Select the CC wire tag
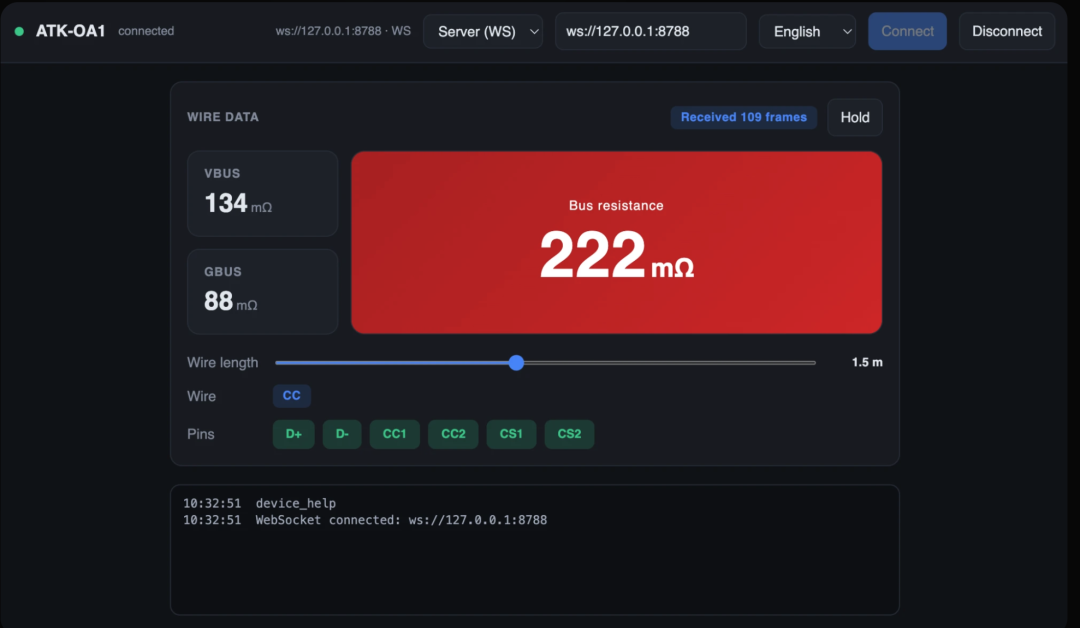The height and width of the screenshot is (628, 1080). pos(291,396)
